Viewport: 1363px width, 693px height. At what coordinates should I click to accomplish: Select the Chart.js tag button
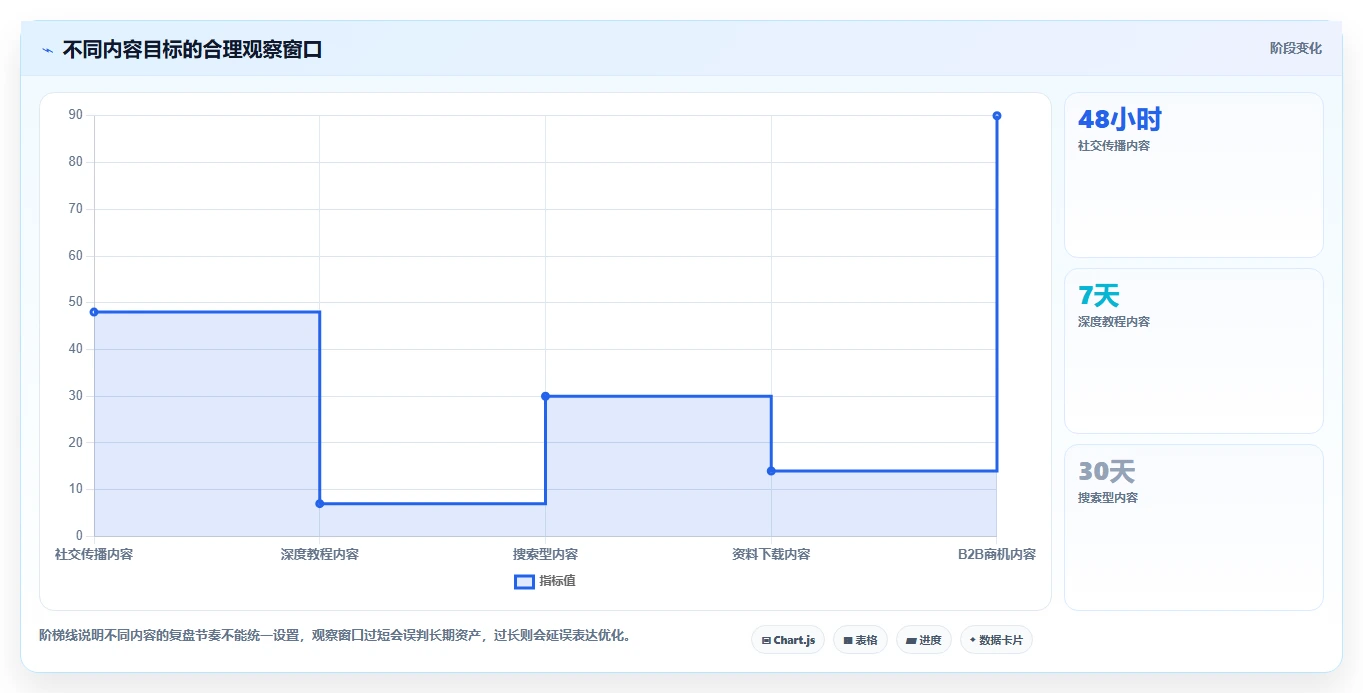point(788,640)
